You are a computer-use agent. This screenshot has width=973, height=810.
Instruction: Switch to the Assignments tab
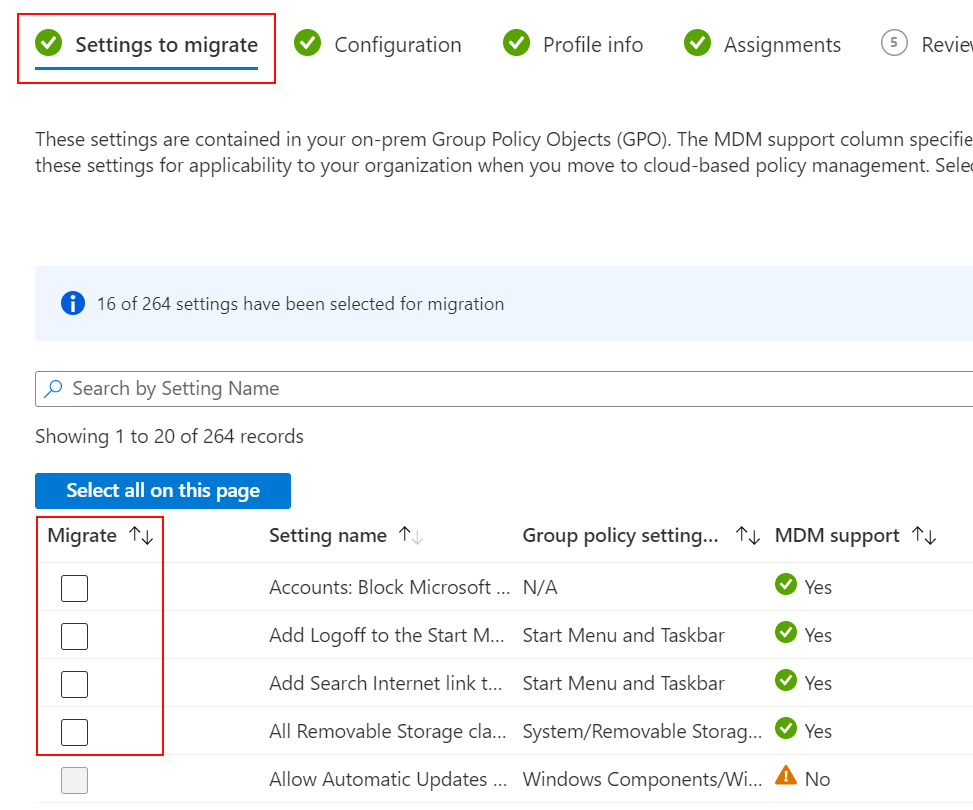pyautogui.click(x=783, y=44)
